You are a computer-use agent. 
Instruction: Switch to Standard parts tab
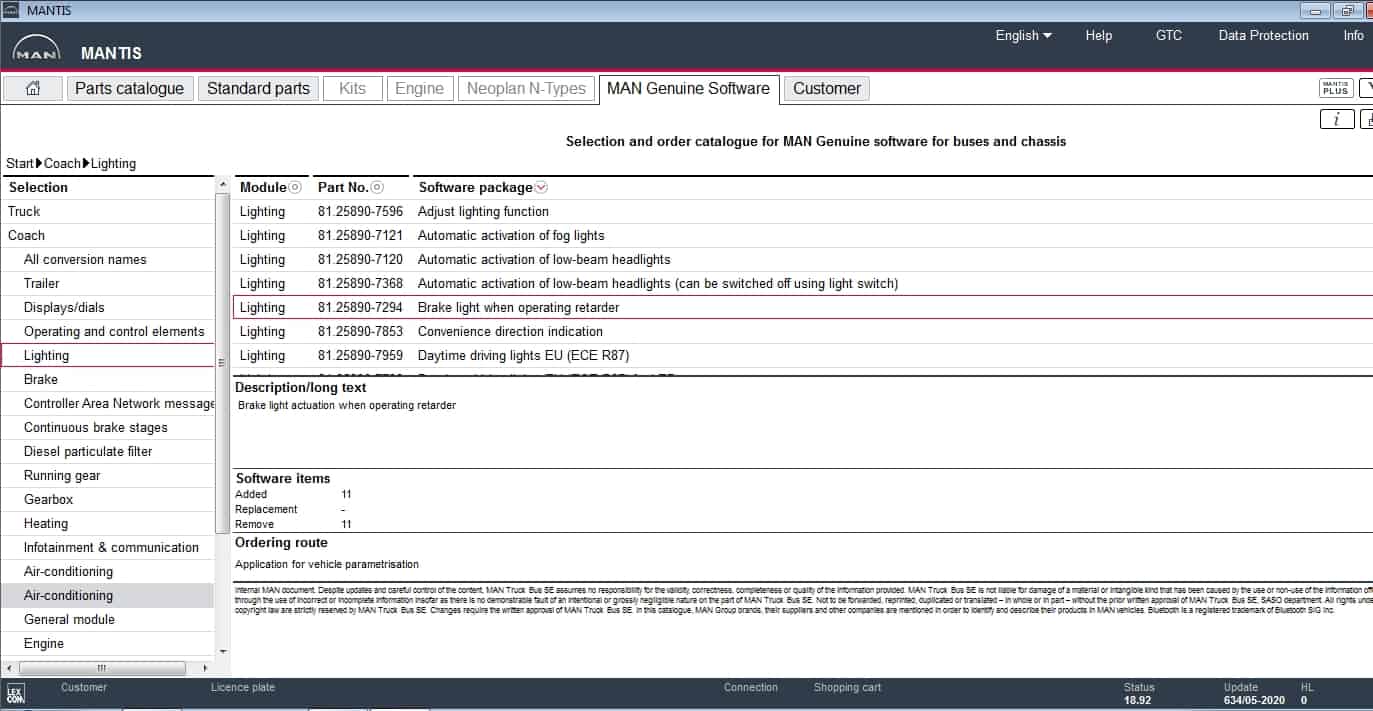259,88
